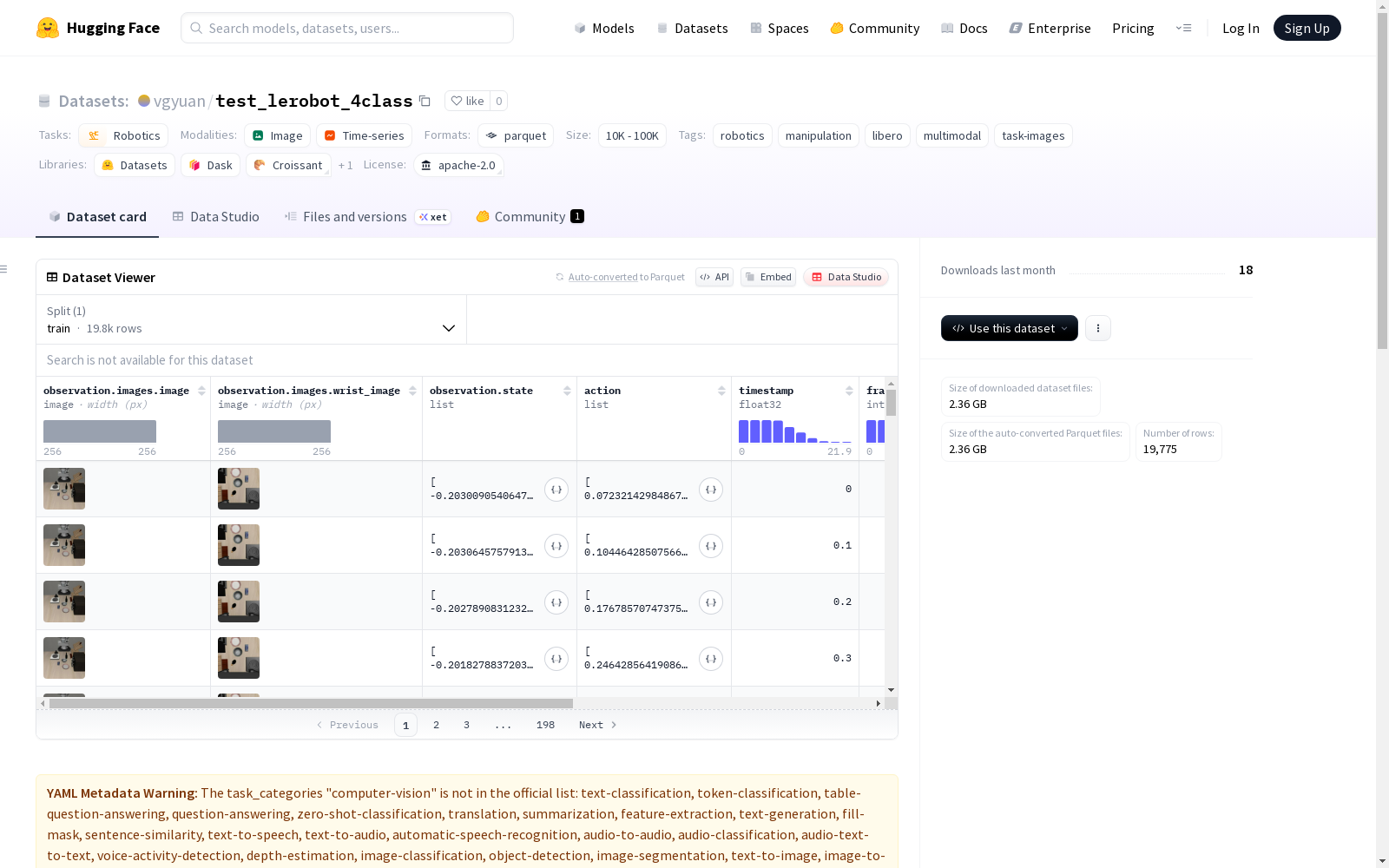Viewport: 1389px width, 868px height.
Task: Open the Split train dropdown
Action: pyautogui.click(x=252, y=319)
